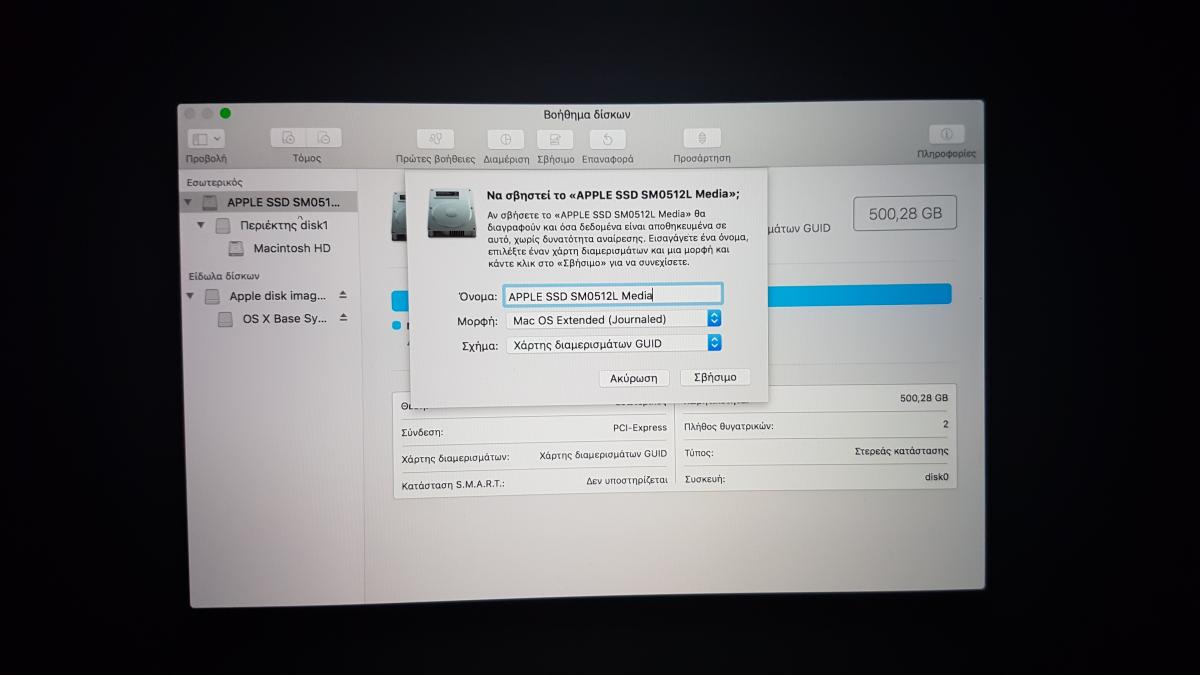Open the Μορφή format dropdown
This screenshot has width=1200, height=675.
[613, 319]
